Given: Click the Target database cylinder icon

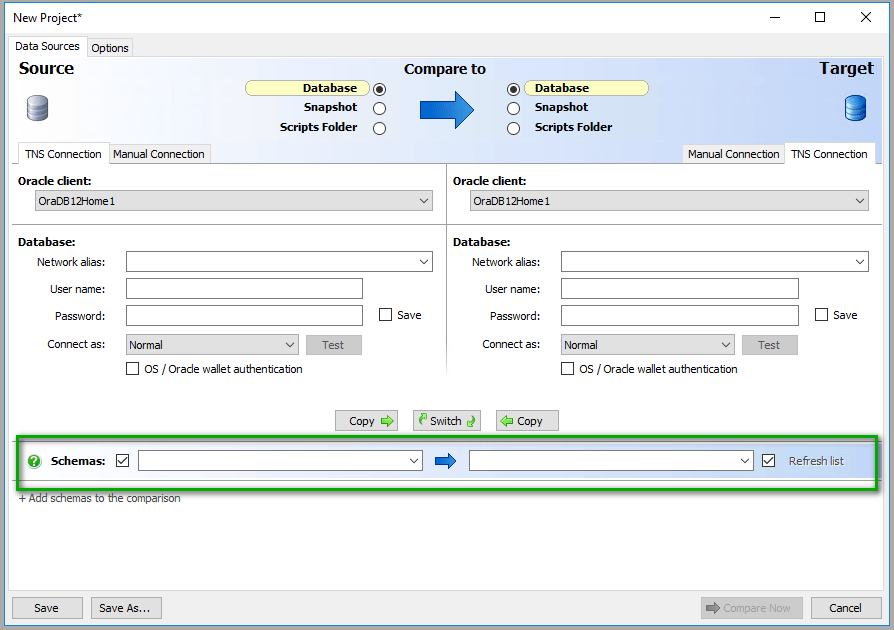Looking at the screenshot, I should (x=855, y=108).
